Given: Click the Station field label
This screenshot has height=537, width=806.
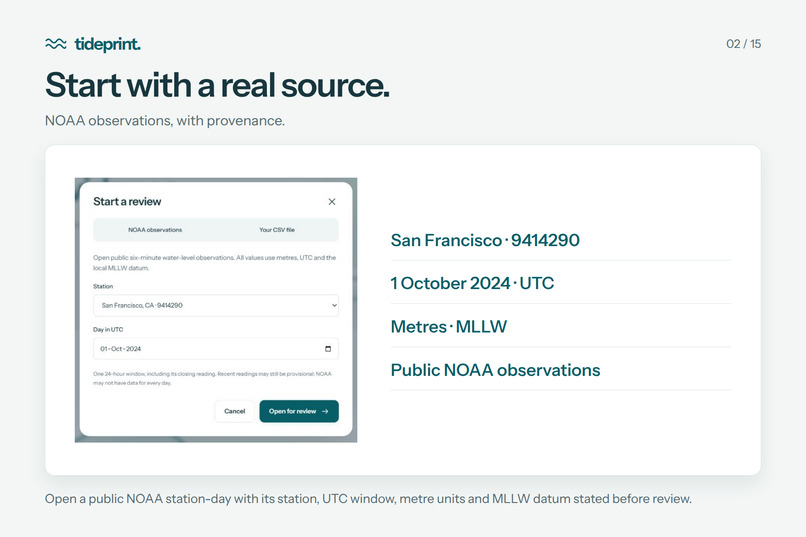Looking at the screenshot, I should pos(103,286).
